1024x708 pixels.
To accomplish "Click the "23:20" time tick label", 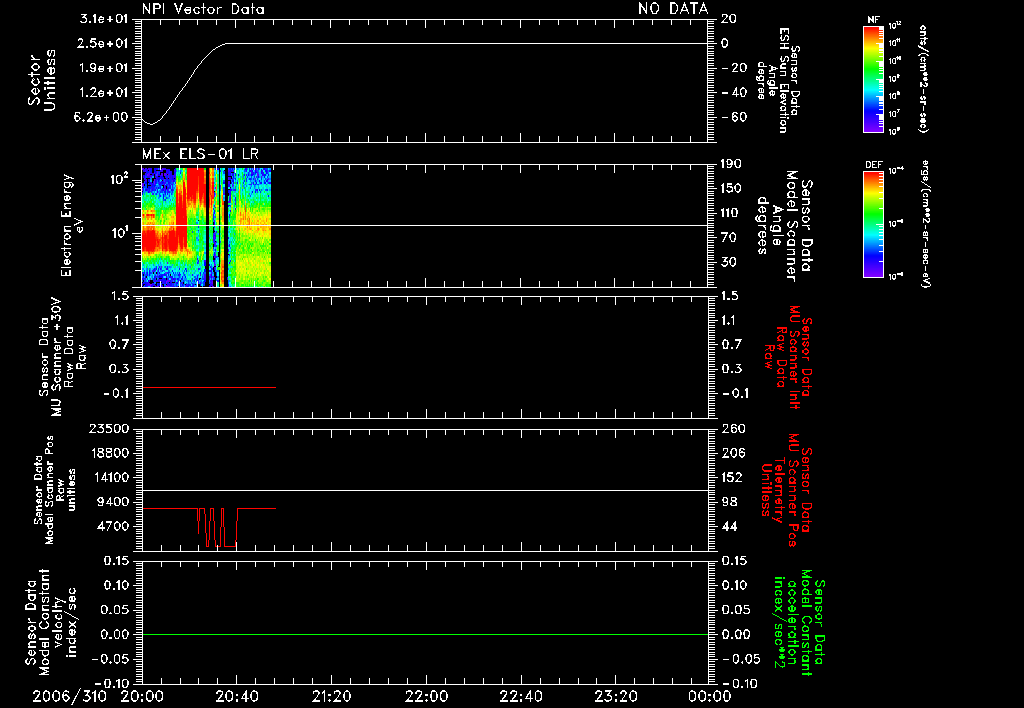I will 615,696.
